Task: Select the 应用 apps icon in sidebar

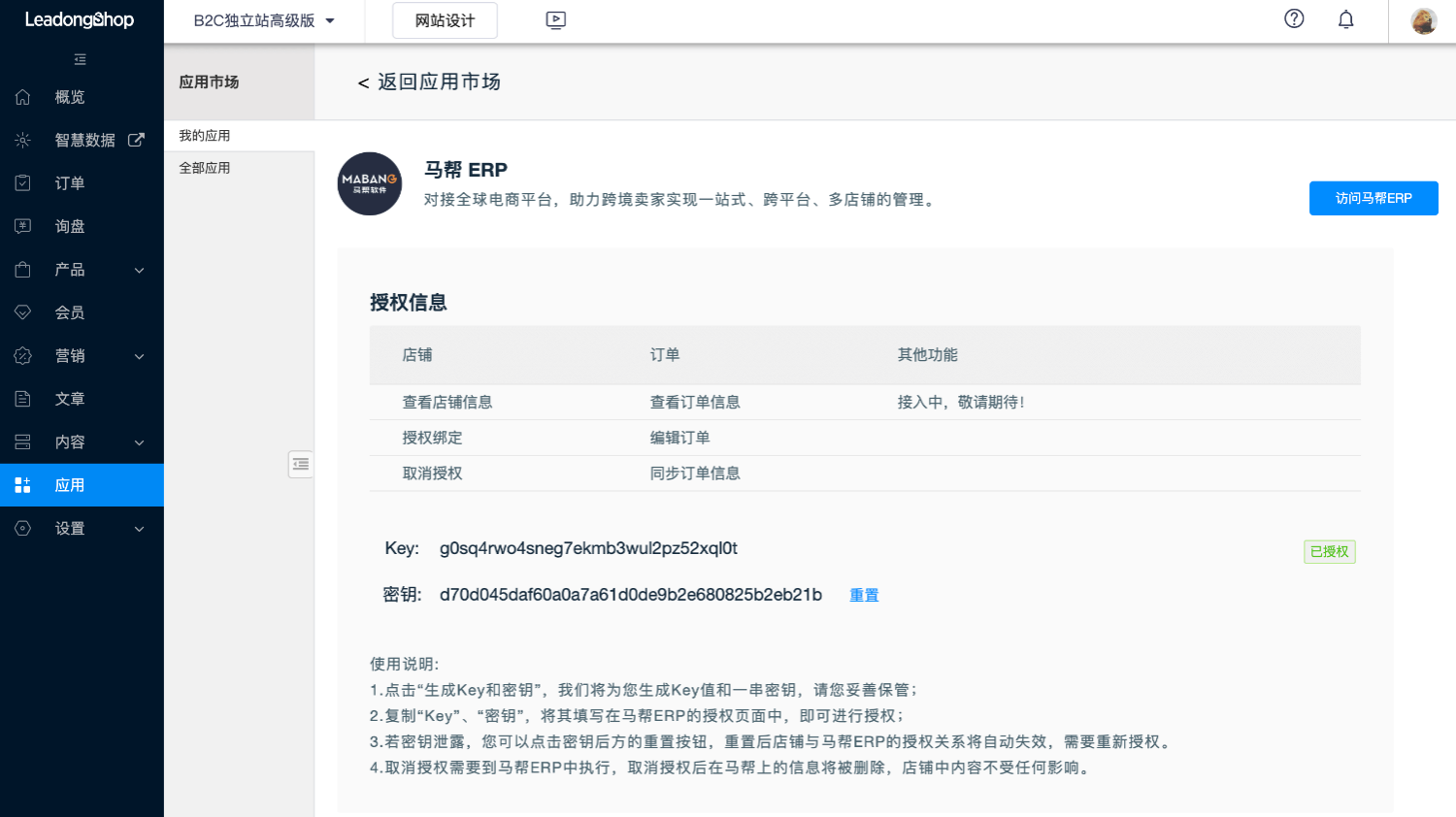Action: pyautogui.click(x=22, y=484)
